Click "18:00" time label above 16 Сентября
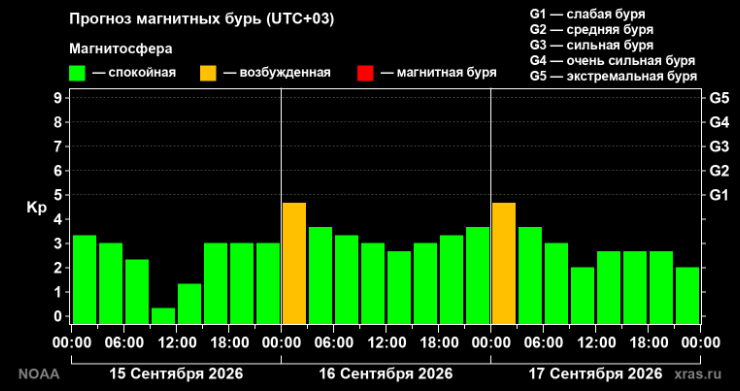740x391 pixels. point(438,342)
